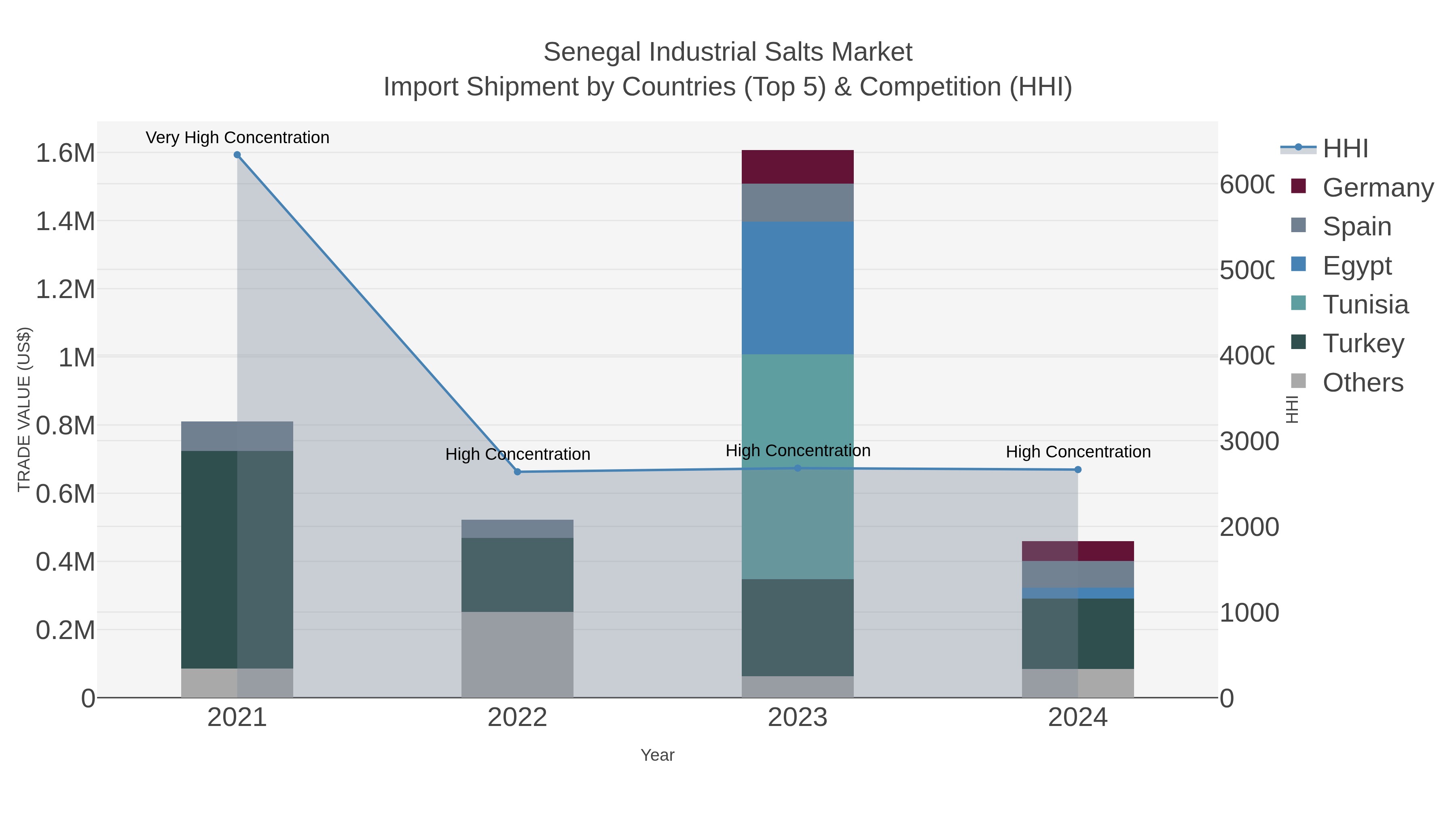Image resolution: width=1456 pixels, height=819 pixels.
Task: Click the High Concentration label above 2022
Action: coord(517,454)
